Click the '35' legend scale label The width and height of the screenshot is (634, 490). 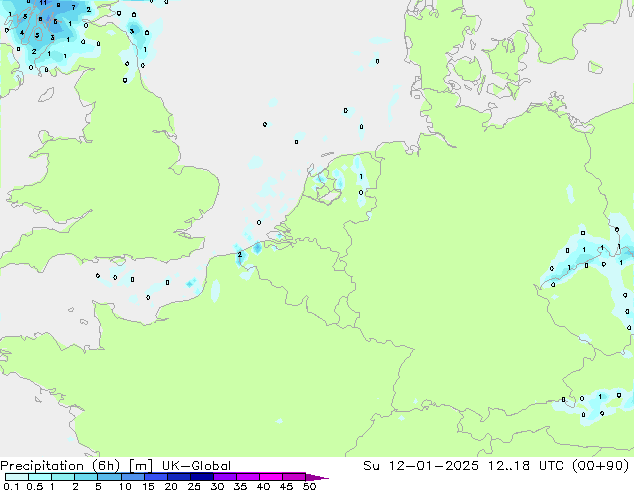[x=240, y=486]
